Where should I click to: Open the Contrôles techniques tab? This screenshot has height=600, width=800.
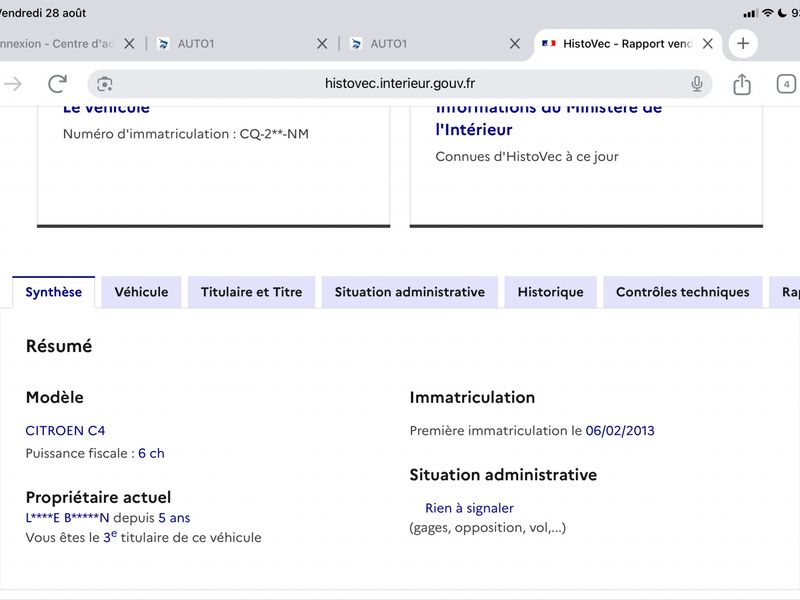[x=683, y=292]
